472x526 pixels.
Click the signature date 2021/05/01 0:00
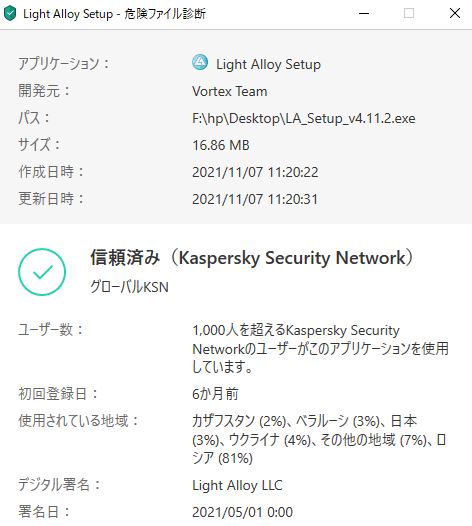(x=242, y=512)
